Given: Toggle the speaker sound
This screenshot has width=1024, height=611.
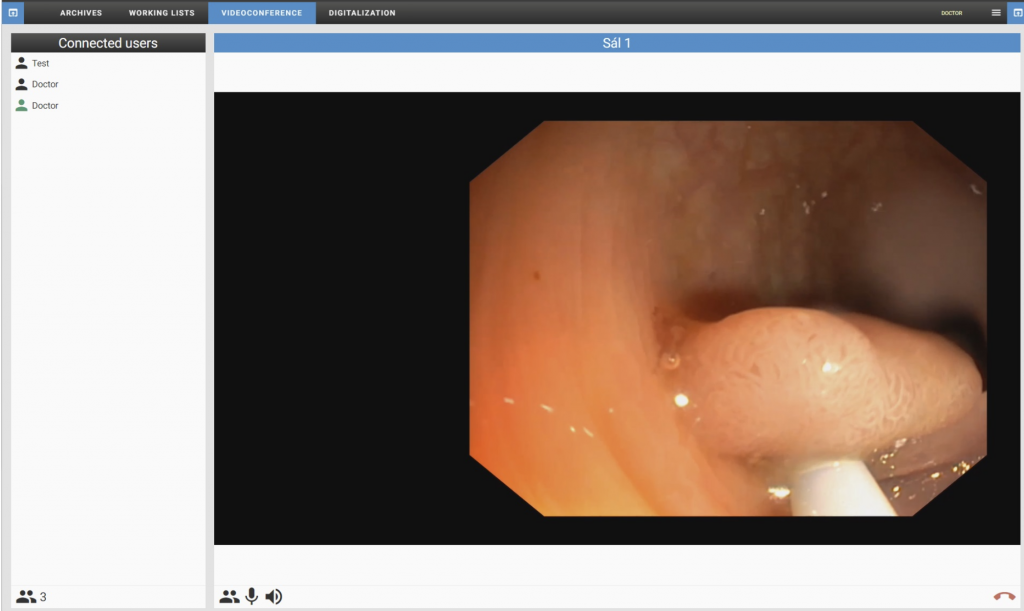Looking at the screenshot, I should (273, 597).
